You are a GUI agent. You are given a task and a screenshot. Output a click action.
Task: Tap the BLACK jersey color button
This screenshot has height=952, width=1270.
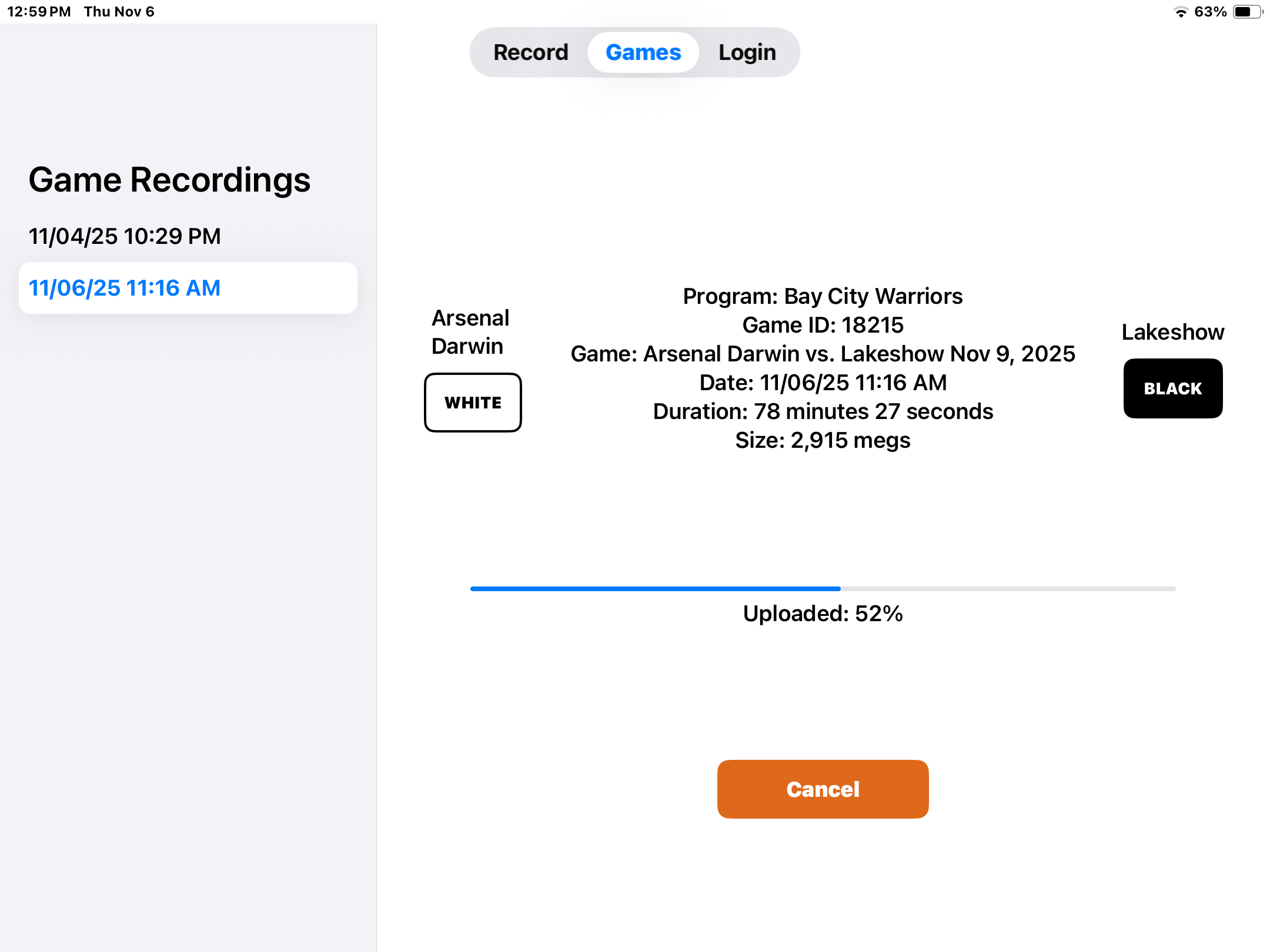[1172, 388]
